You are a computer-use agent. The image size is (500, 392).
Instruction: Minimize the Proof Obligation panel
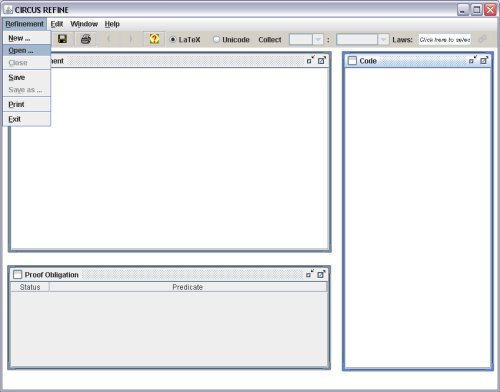coord(310,274)
